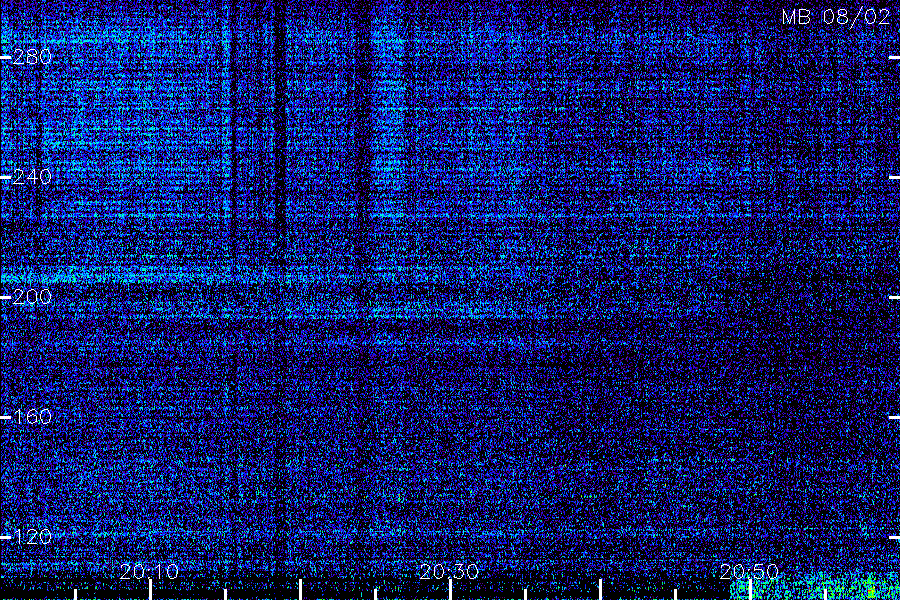The height and width of the screenshot is (600, 900).
Task: Click the 200 frequency axis label
Action: (x=32, y=297)
